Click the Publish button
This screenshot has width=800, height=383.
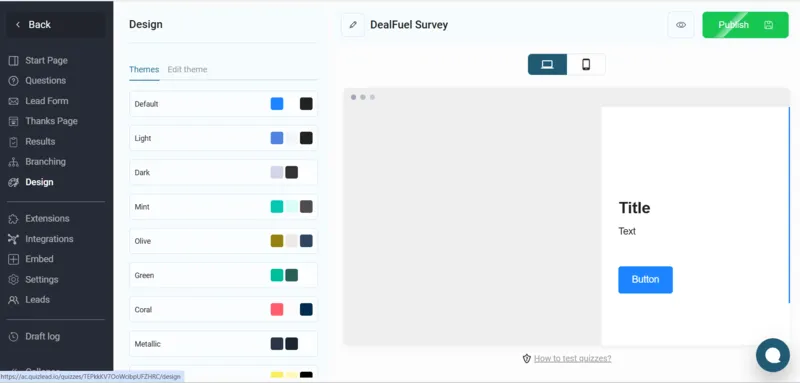coord(745,25)
